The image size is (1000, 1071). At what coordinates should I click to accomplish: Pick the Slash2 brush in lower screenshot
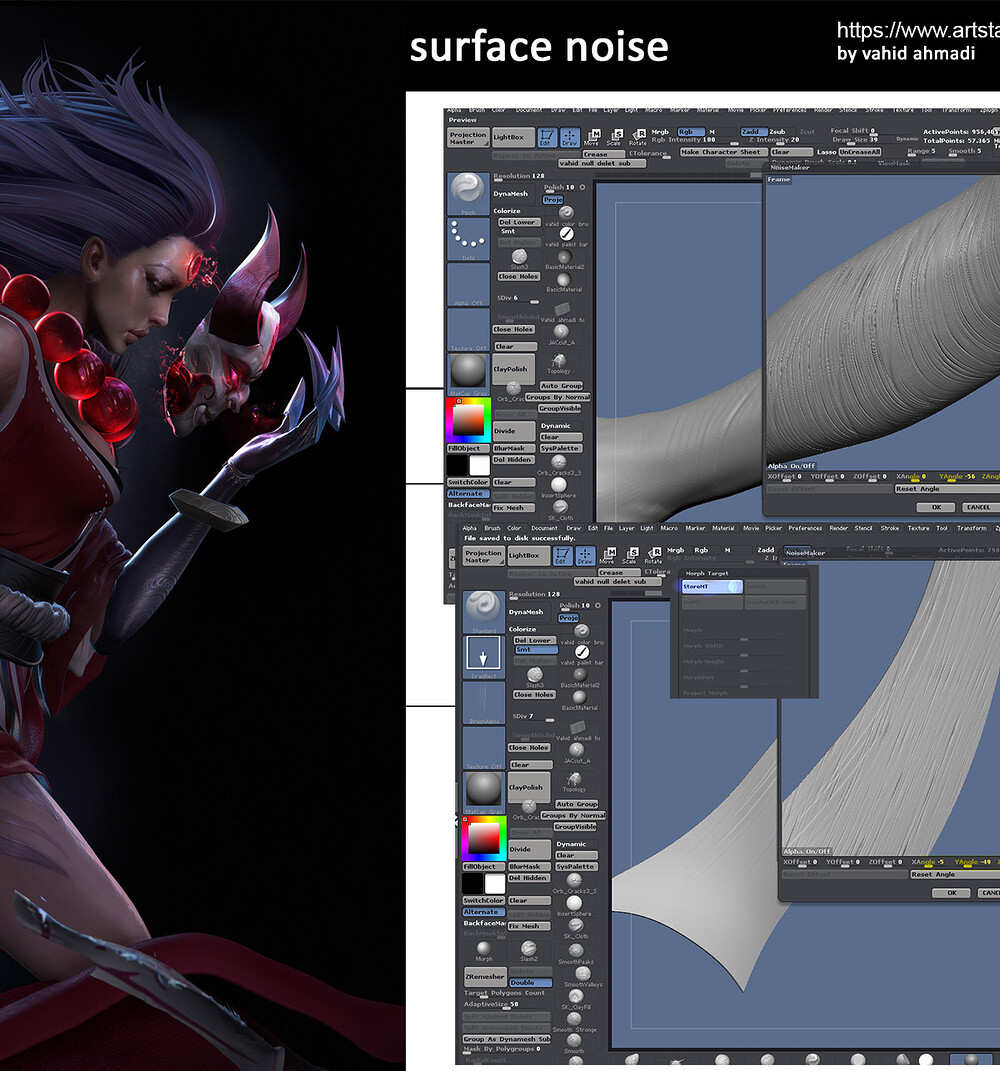[528, 950]
